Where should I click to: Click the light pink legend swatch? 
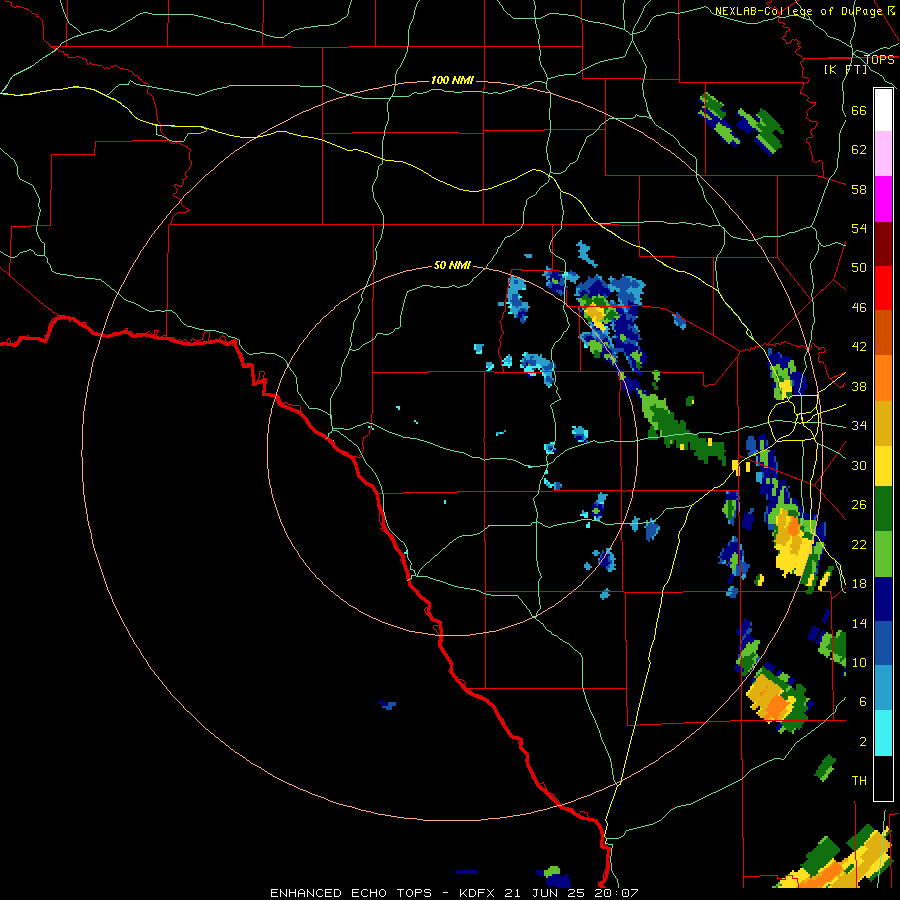coord(883,154)
